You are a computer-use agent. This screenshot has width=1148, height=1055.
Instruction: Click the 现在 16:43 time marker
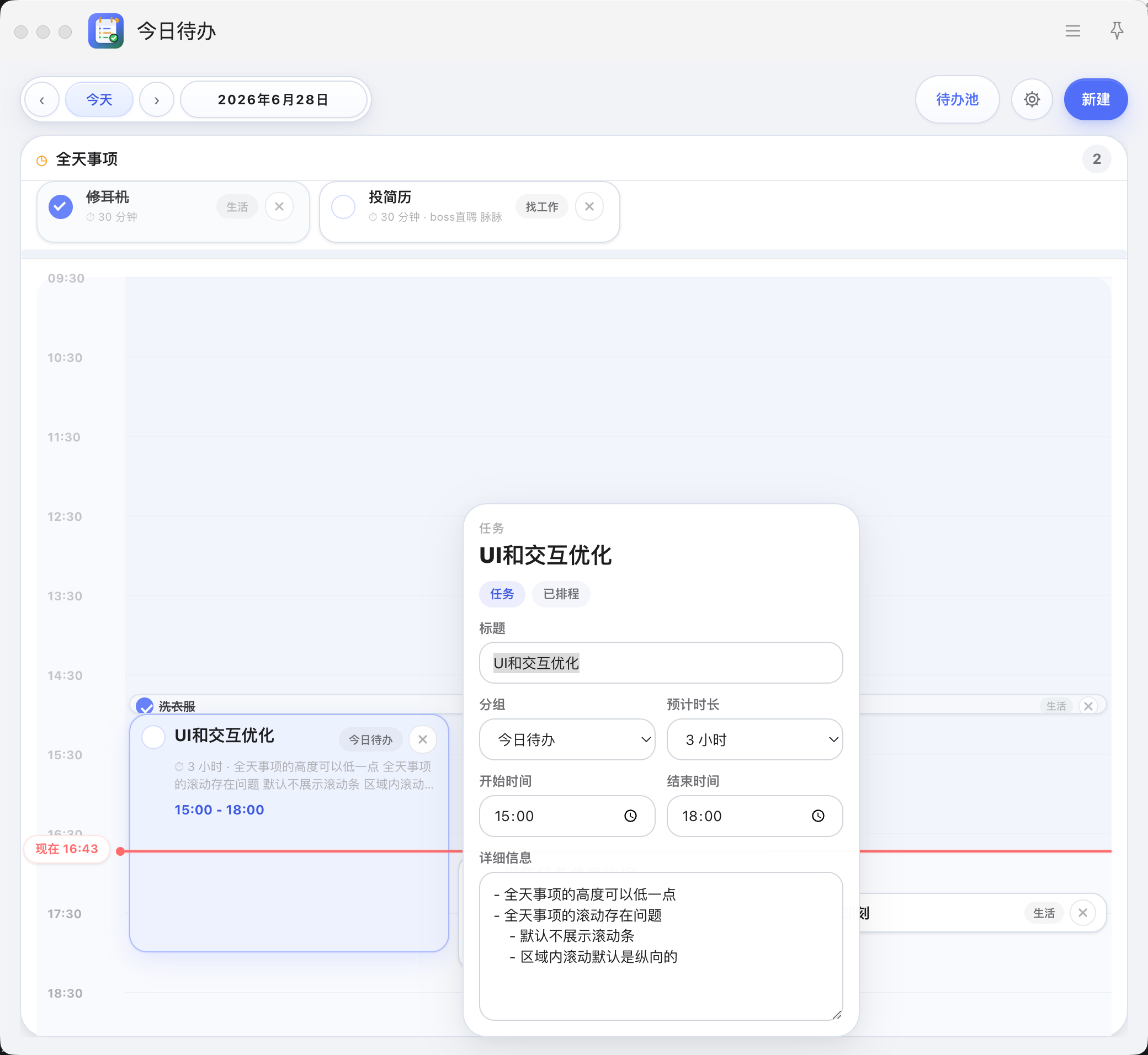point(67,849)
